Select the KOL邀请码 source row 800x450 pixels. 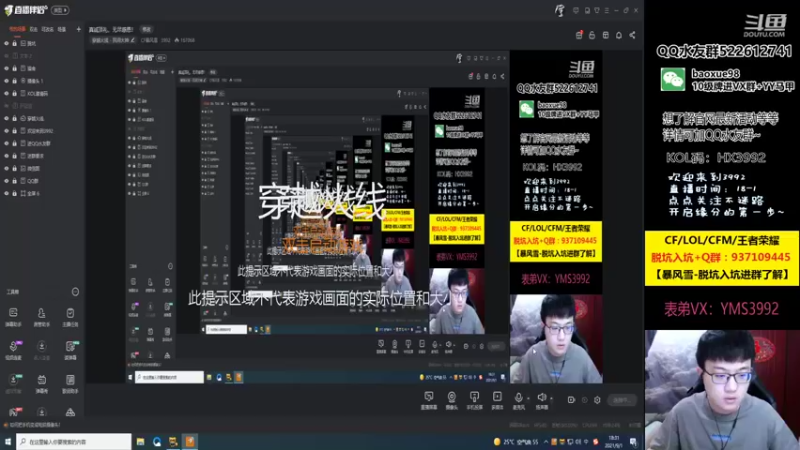[x=42, y=93]
